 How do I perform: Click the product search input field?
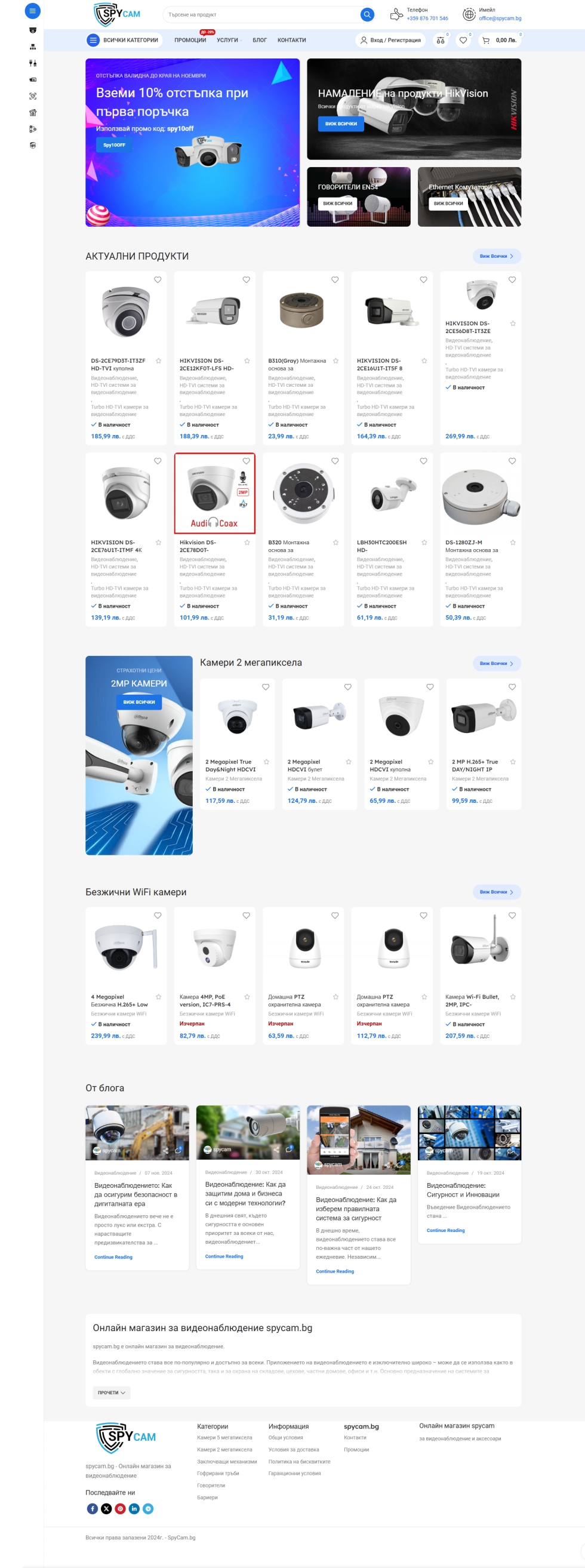click(x=262, y=14)
